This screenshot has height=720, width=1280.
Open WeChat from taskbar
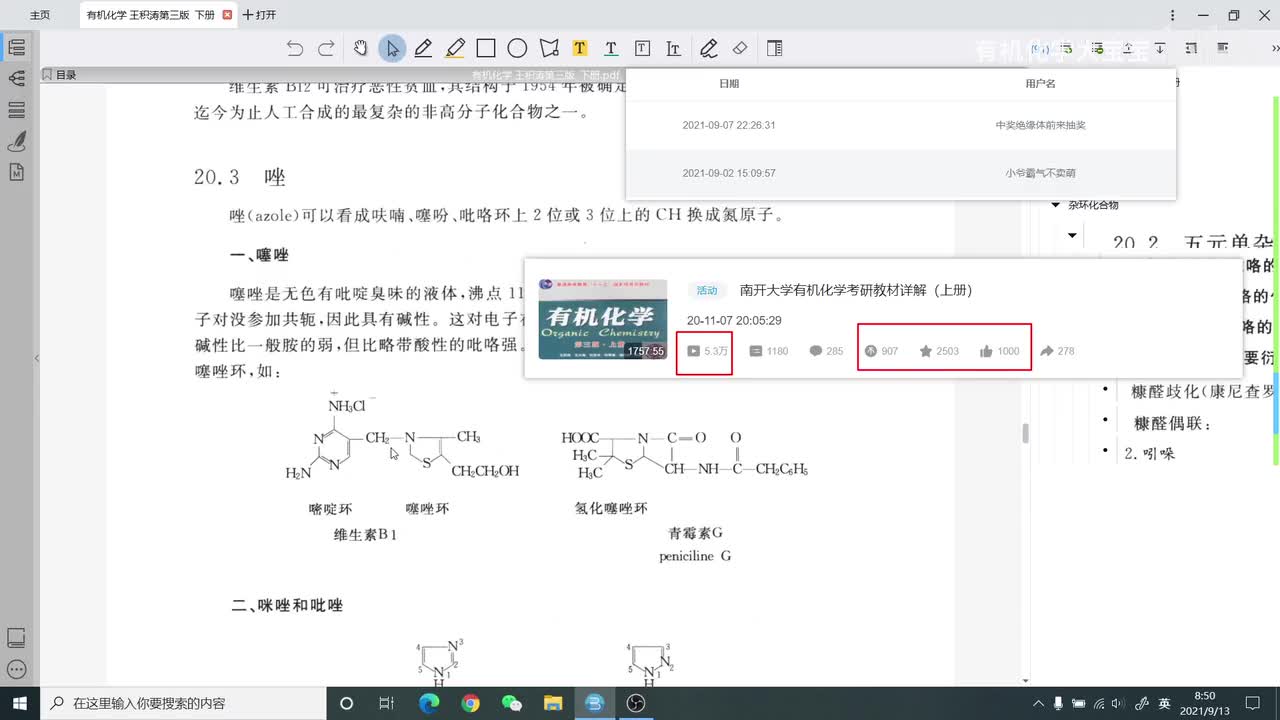click(511, 703)
